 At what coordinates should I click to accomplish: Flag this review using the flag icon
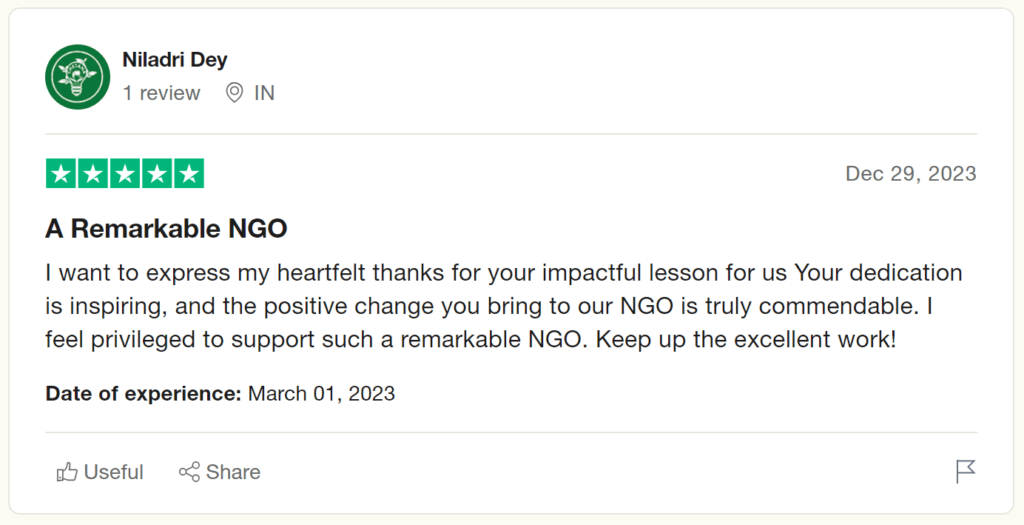965,471
